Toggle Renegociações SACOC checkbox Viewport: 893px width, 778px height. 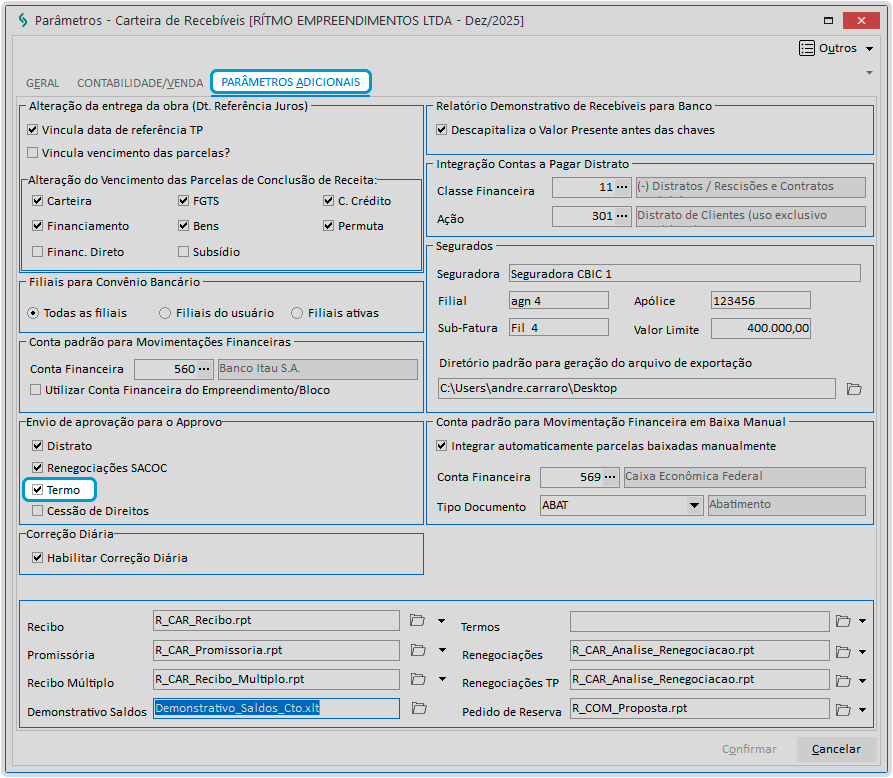(38, 468)
